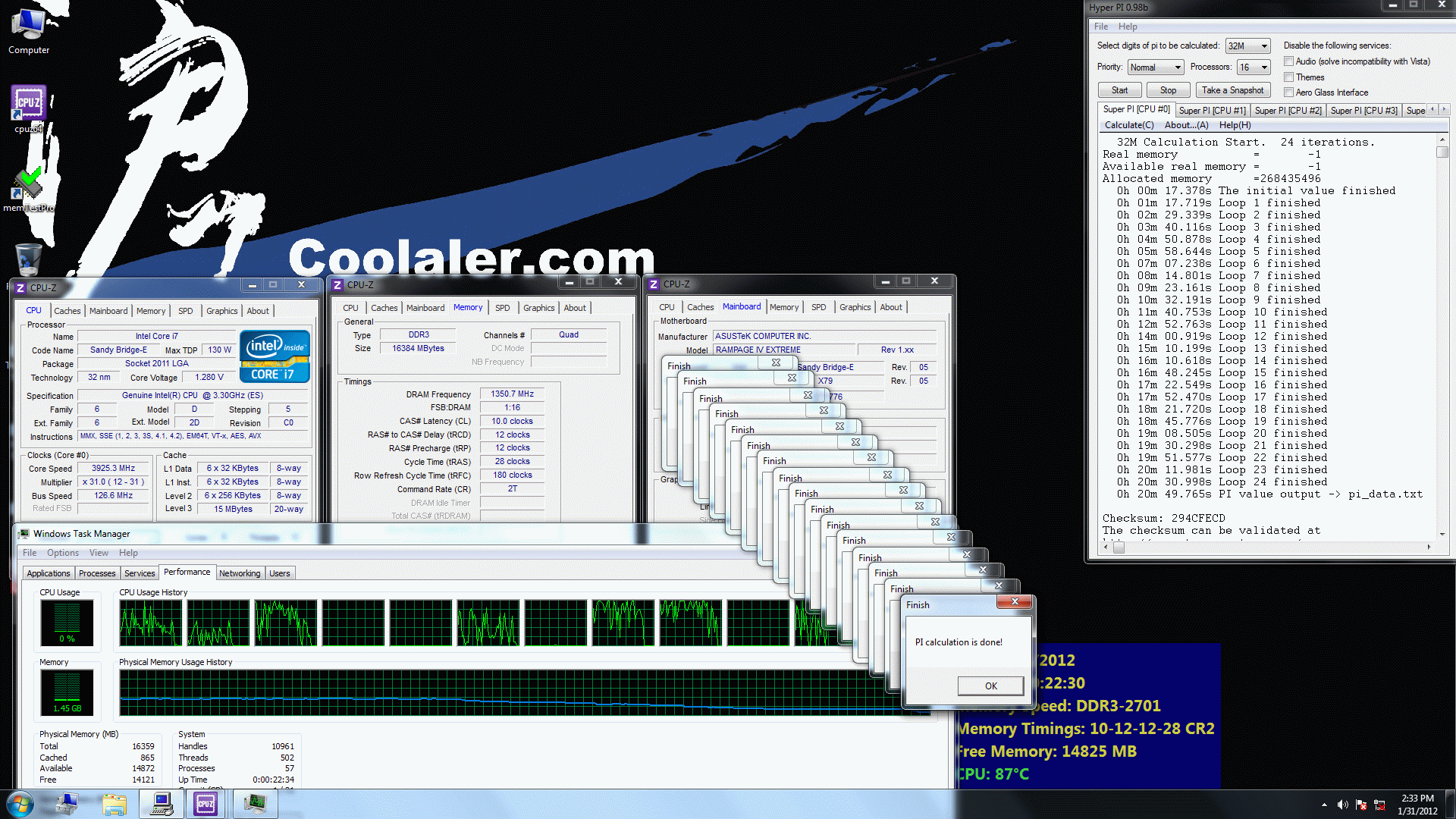The width and height of the screenshot is (1456, 819).
Task: Toggle the Aero Glass Interface checkbox
Action: (x=1288, y=93)
